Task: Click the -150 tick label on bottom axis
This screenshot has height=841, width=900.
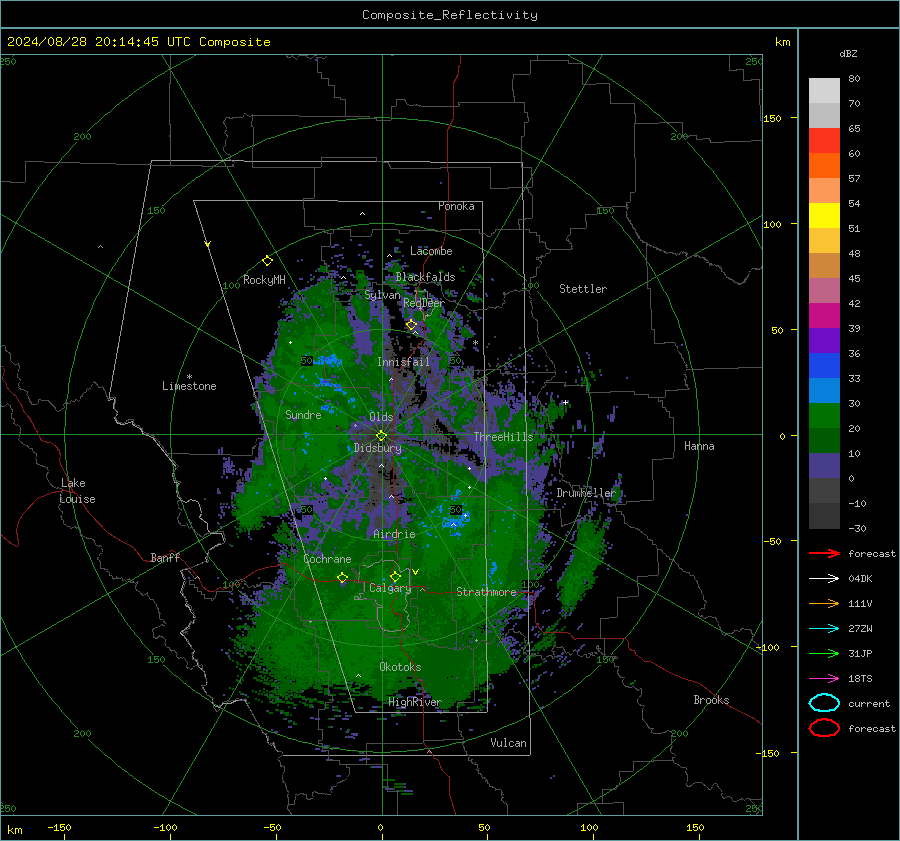Action: point(59,827)
